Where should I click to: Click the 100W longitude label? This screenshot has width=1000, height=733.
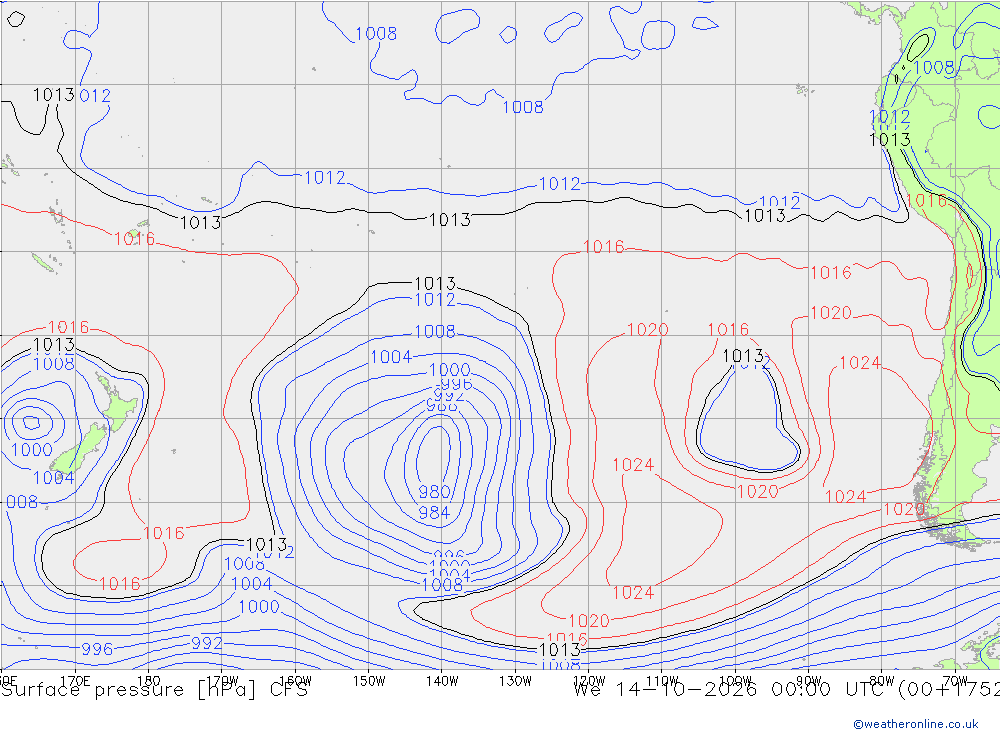735,681
